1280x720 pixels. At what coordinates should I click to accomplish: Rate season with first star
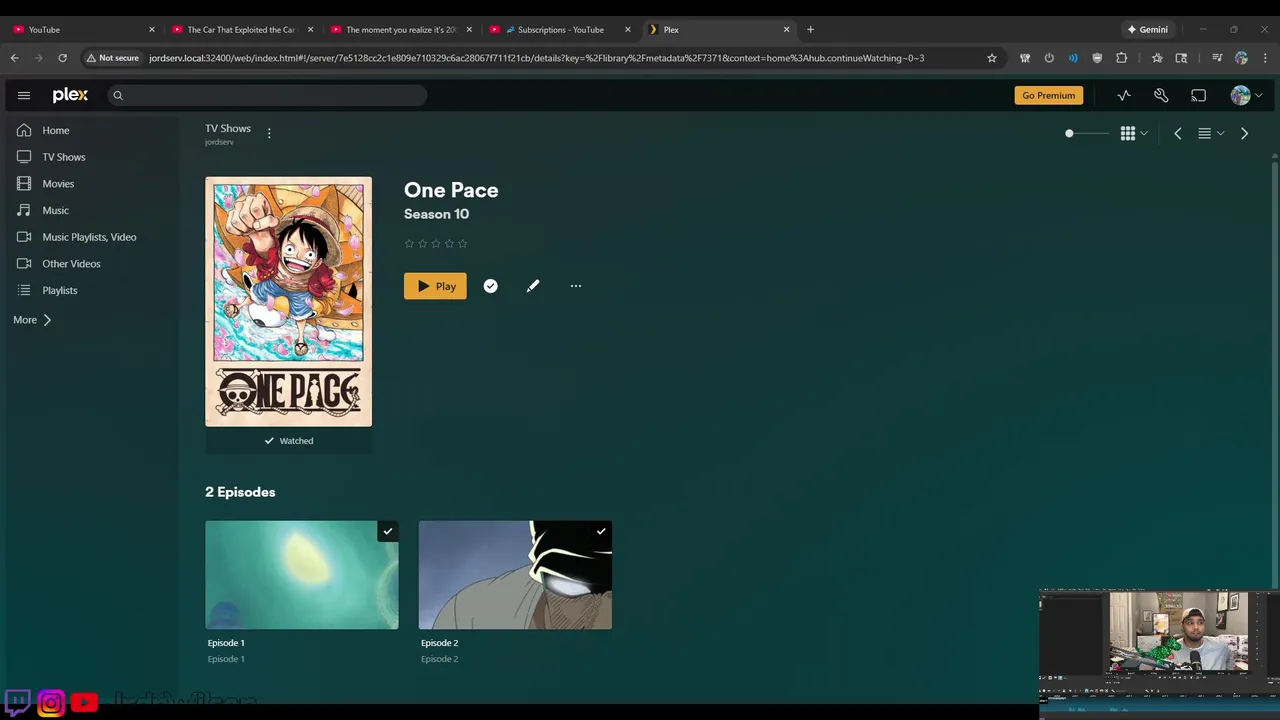(409, 243)
